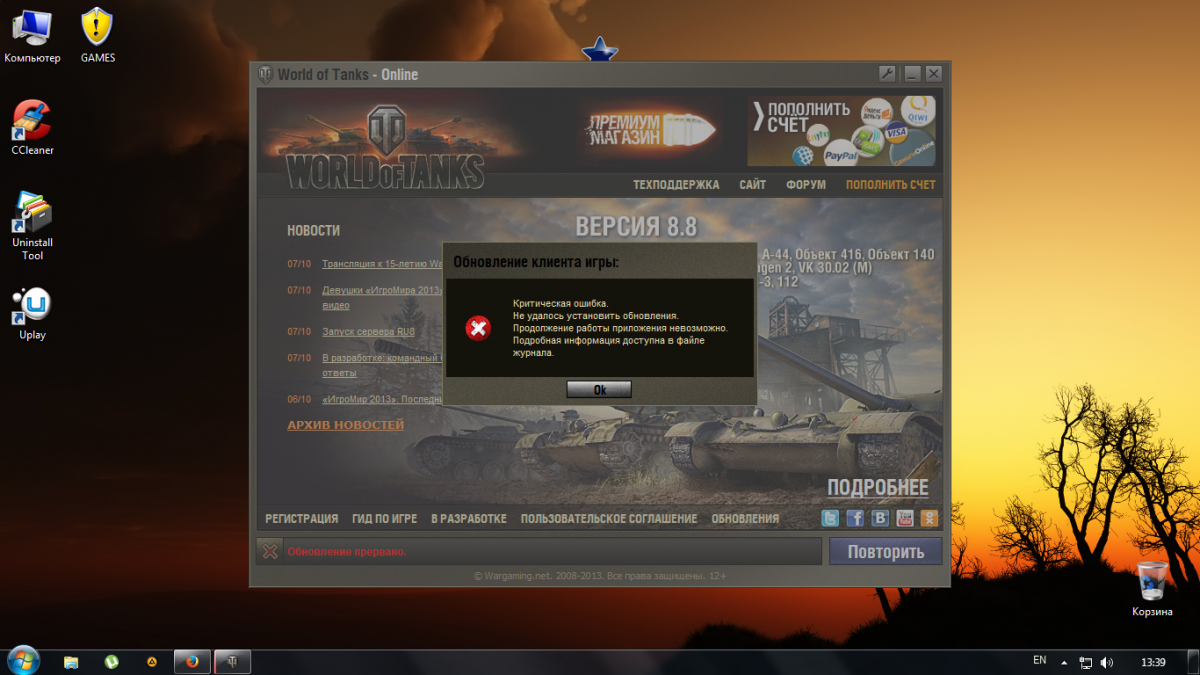Viewport: 1200px width, 675px height.
Task: Click Ok in the update error dialog
Action: pos(599,390)
